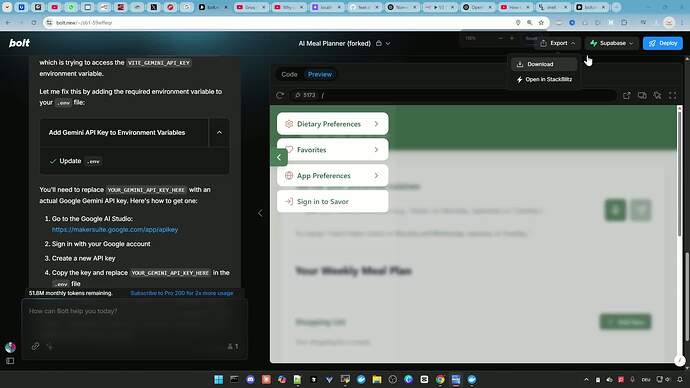This screenshot has width=690, height=388.
Task: Expand the Supabase dropdown
Action: pos(612,43)
